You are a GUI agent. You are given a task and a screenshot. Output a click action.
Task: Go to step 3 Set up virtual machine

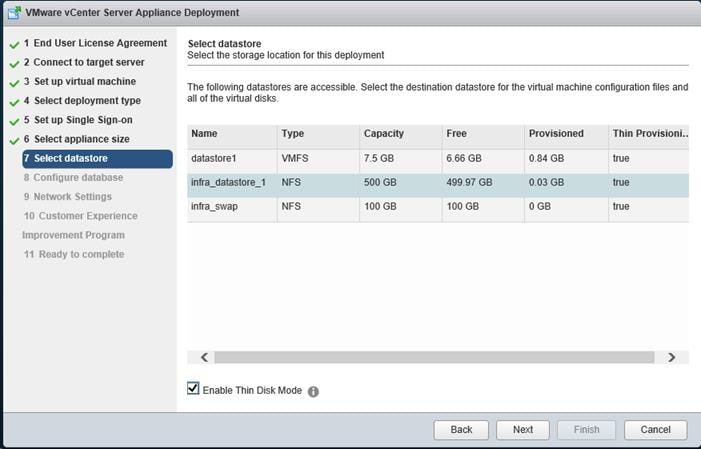[x=80, y=81]
